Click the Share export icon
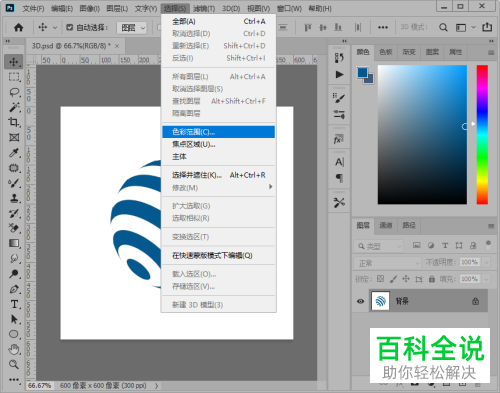This screenshot has width=500, height=393. tap(487, 27)
